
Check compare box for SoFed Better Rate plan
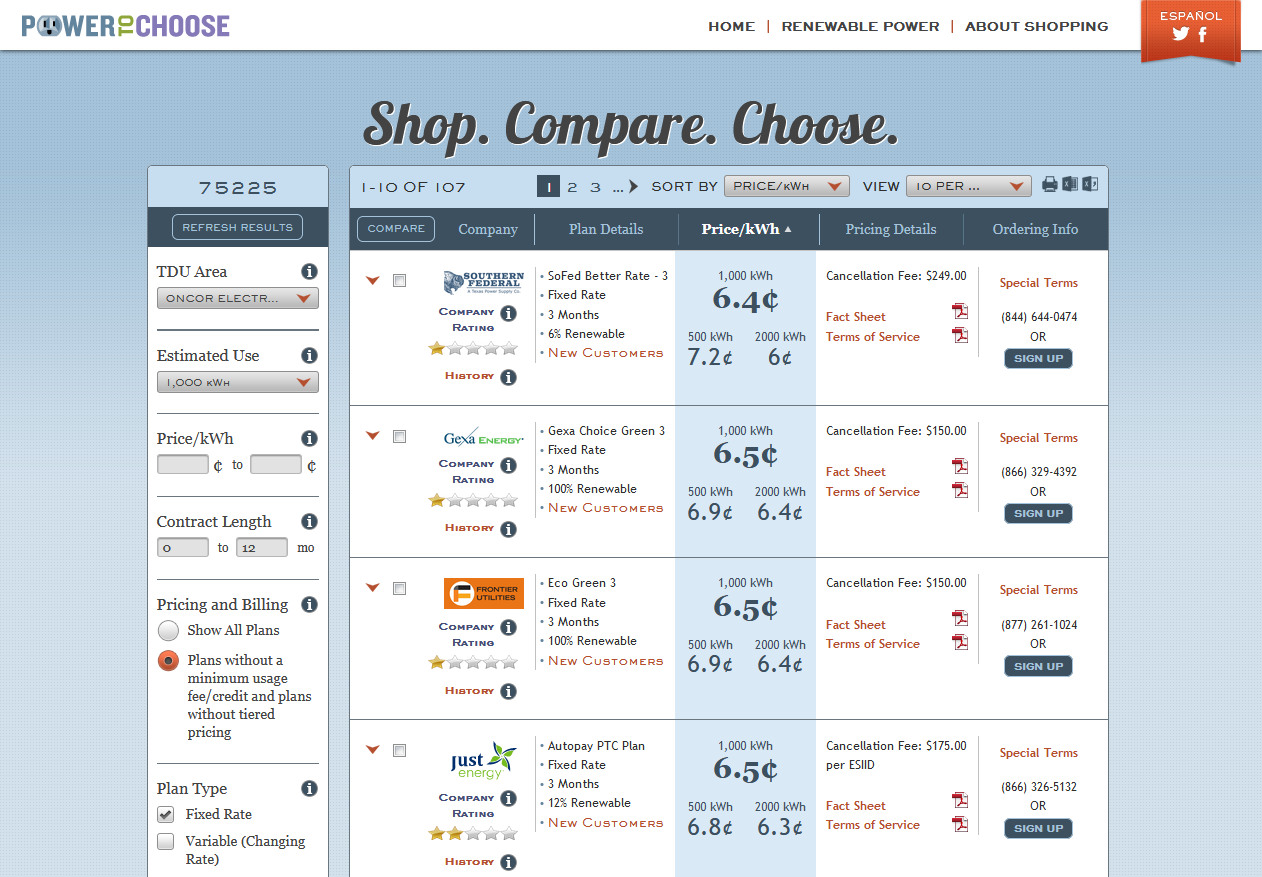[400, 281]
